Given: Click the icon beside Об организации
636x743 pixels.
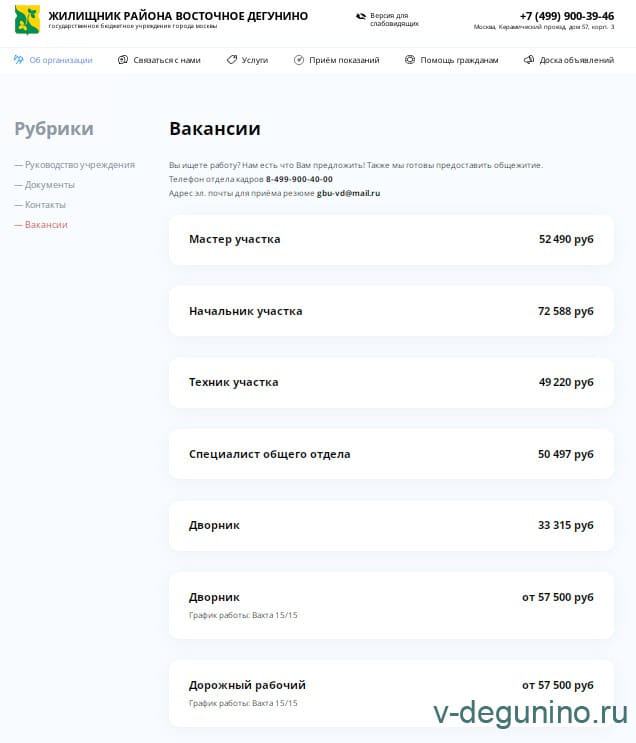Looking at the screenshot, I should 19,60.
